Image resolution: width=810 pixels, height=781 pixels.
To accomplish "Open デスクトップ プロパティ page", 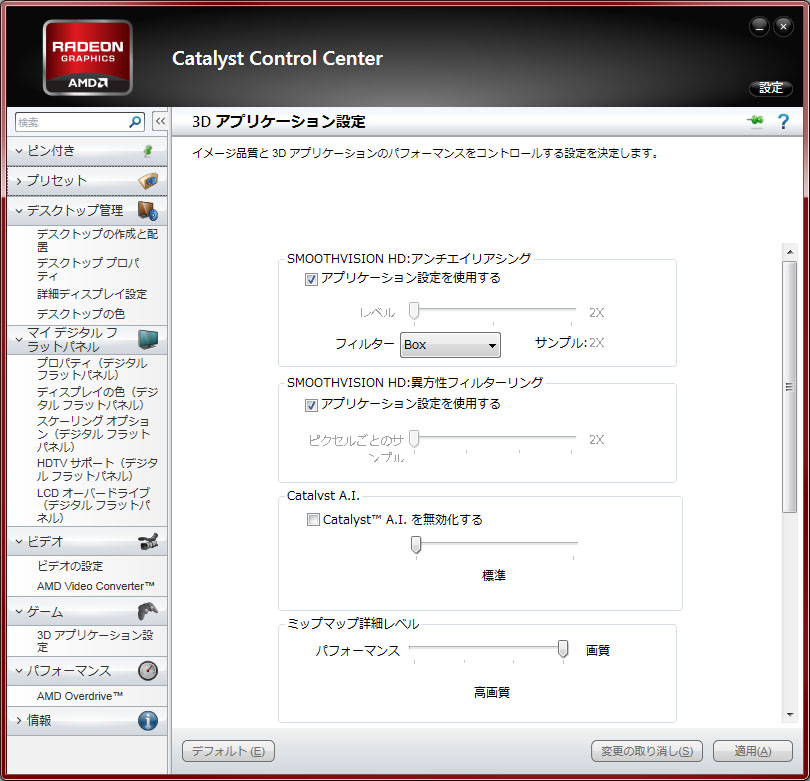I will pos(88,269).
